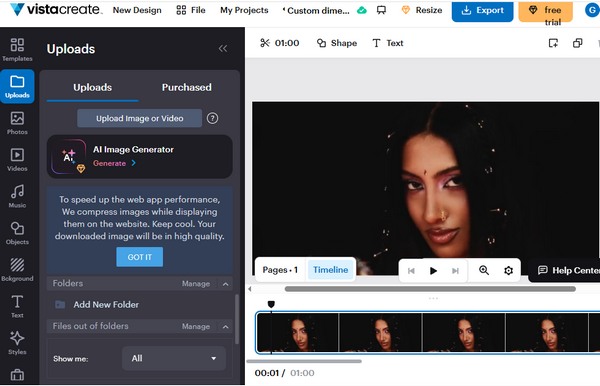Open My Projects
The width and height of the screenshot is (600, 386).
tap(244, 10)
